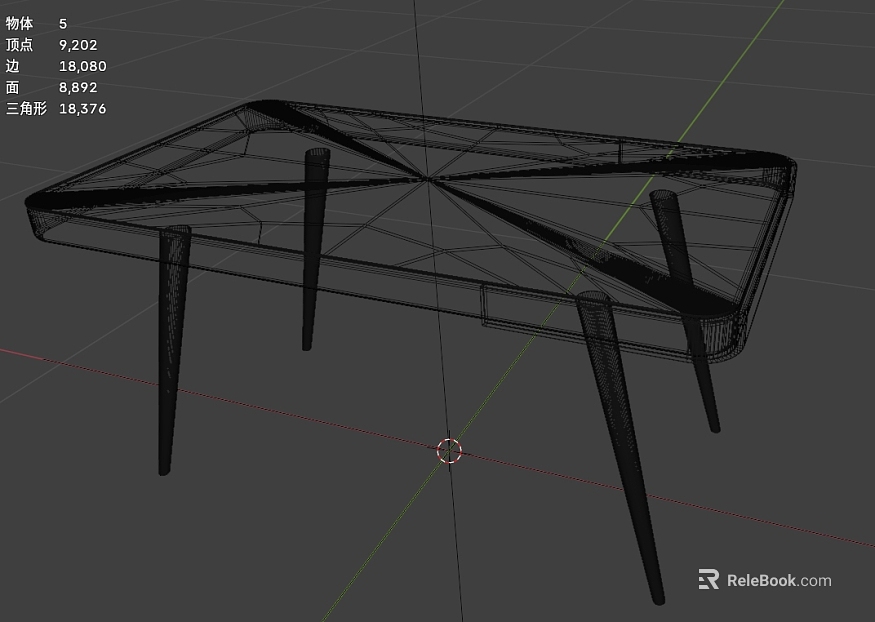Screen dimensions: 875x622
Task: Select the 顶点 statistics label
Action: (x=20, y=45)
